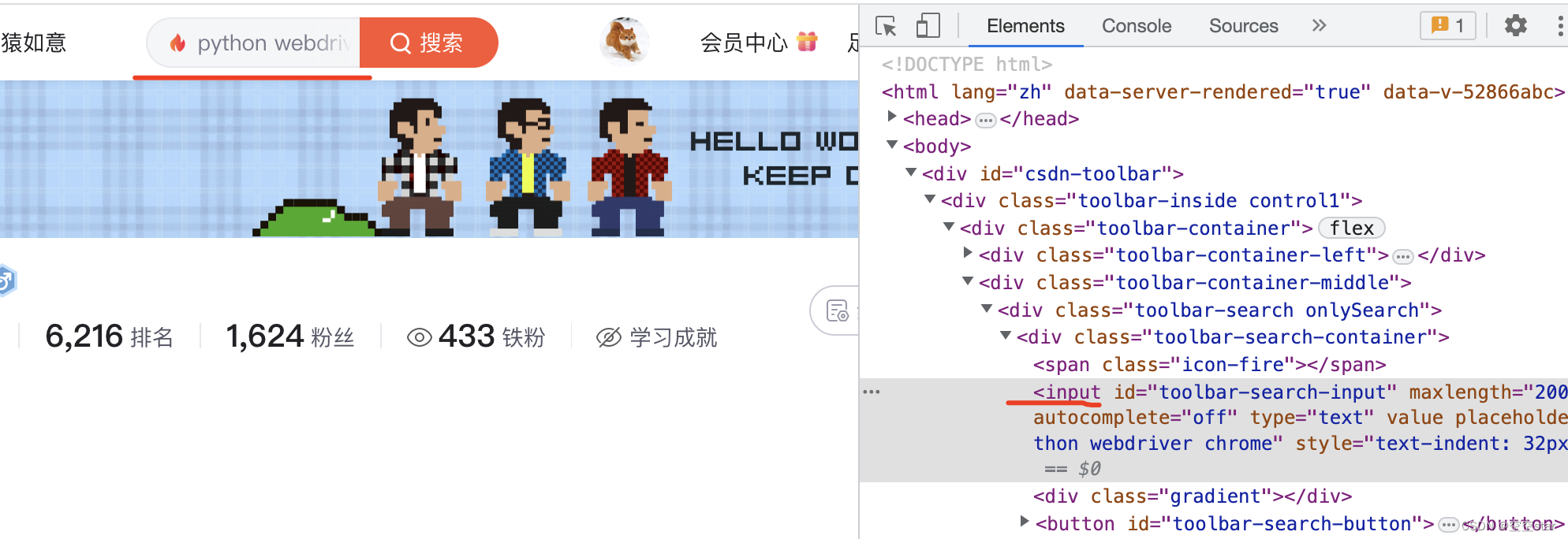
Task: Switch to the Elements tab
Action: coord(1025,26)
